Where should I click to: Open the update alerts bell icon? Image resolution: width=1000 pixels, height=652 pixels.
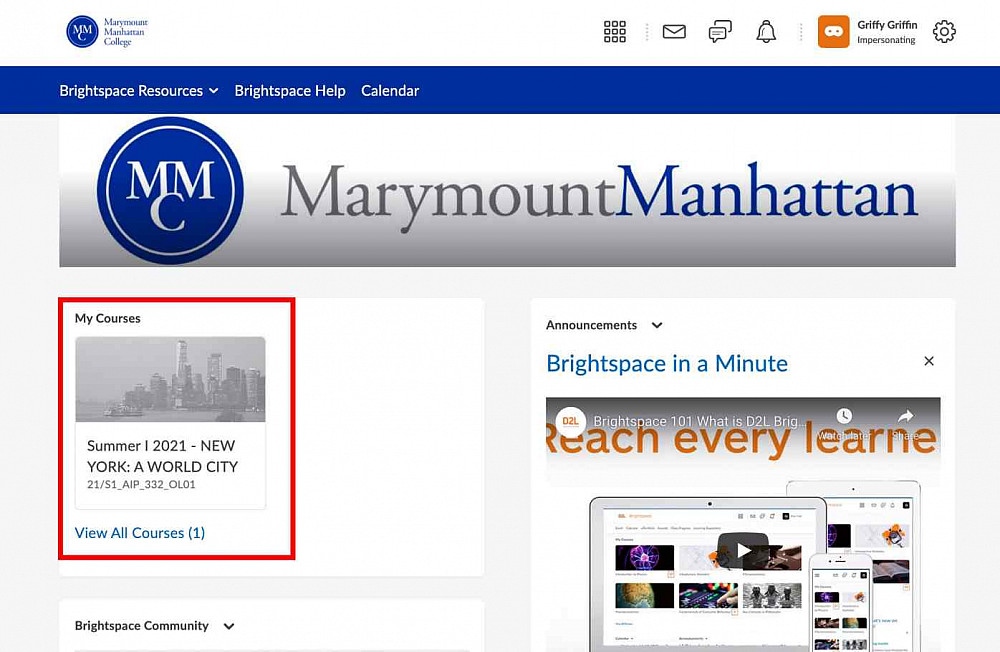click(766, 32)
